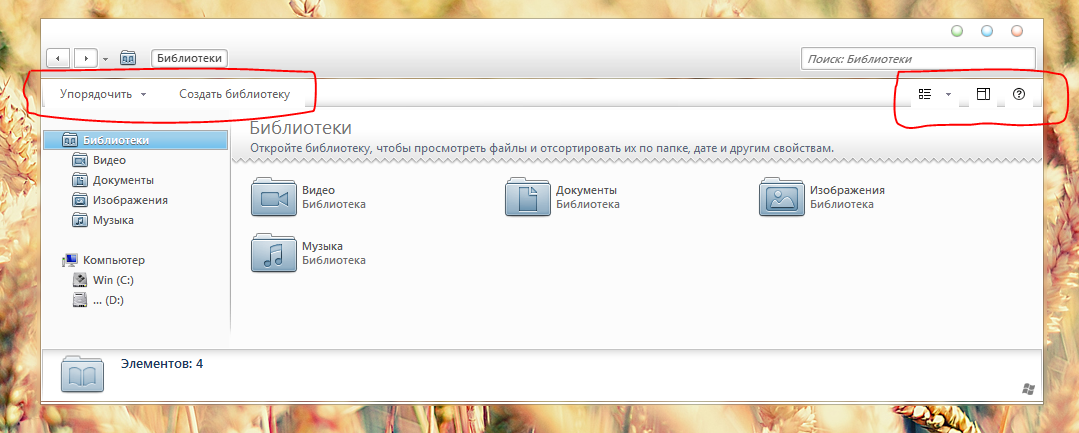
Task: Select the Изображения library folder icon
Action: click(782, 197)
